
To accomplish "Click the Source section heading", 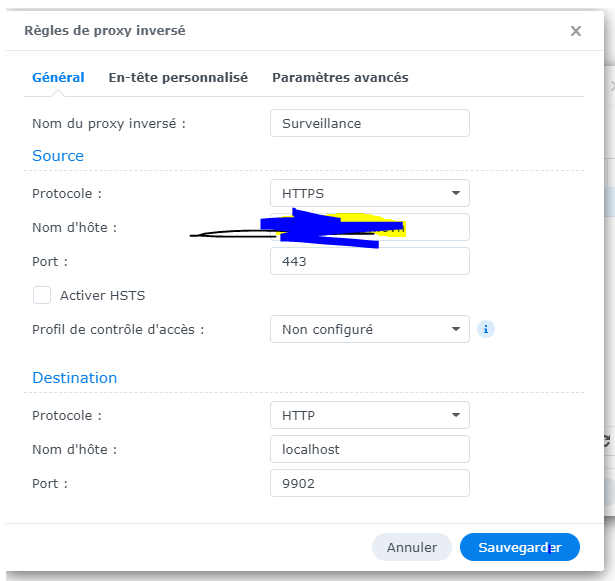I will [58, 156].
